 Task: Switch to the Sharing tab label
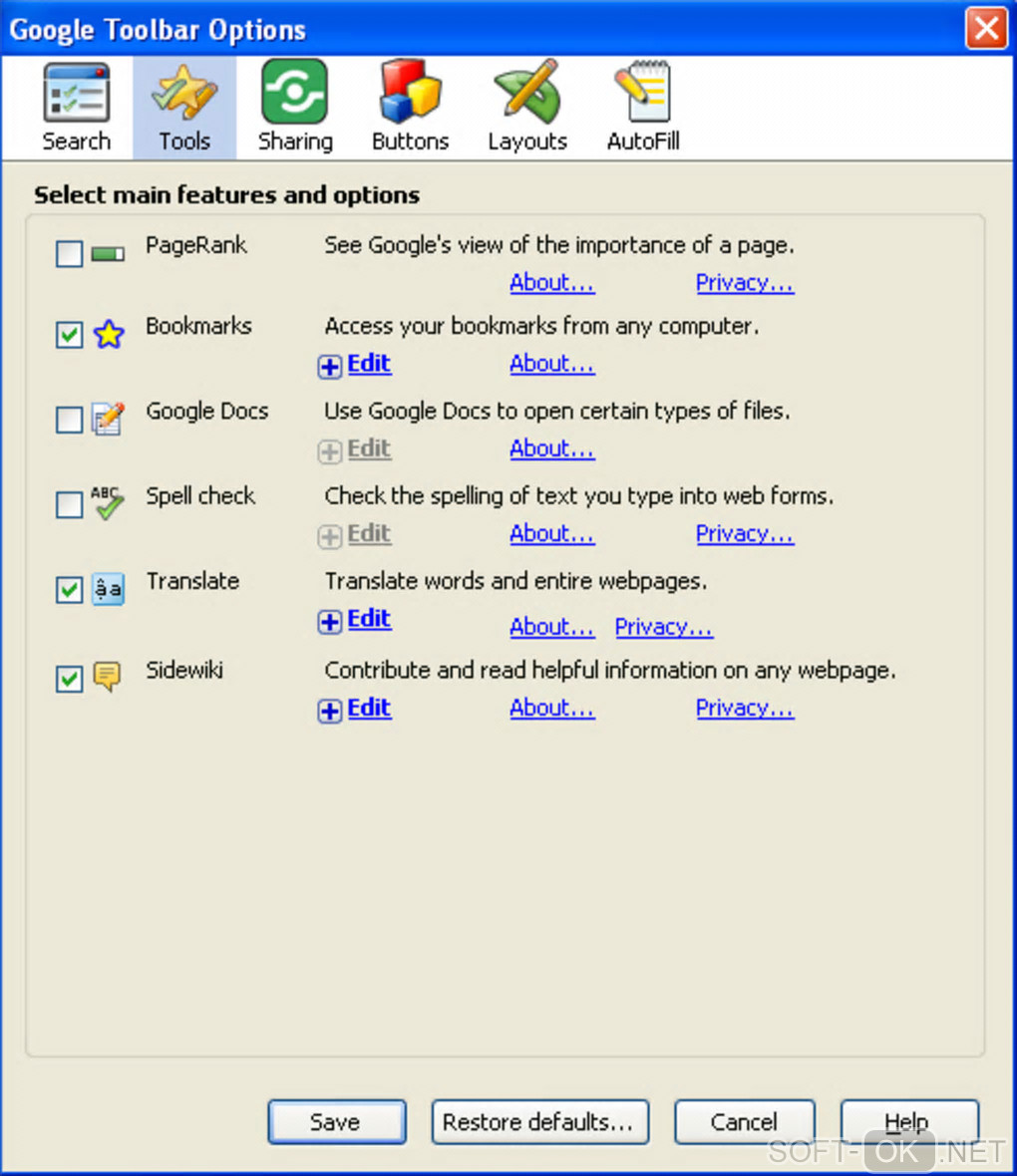tap(295, 142)
